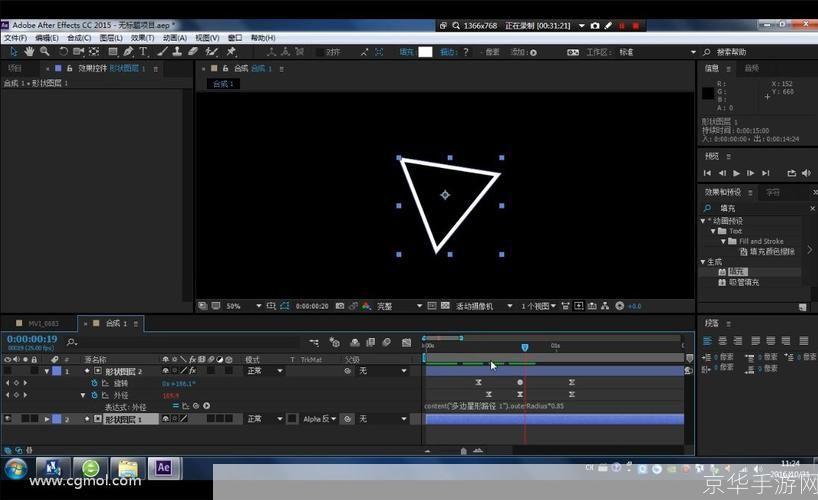Open the Alpha track matte dropdown
The image size is (818, 500).
click(x=319, y=419)
